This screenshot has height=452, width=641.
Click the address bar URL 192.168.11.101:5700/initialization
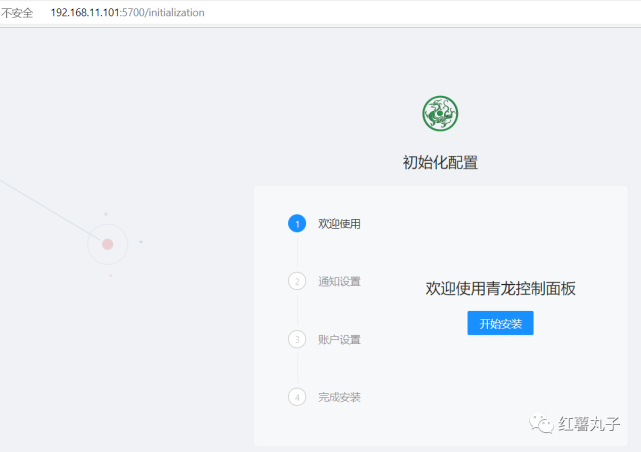[128, 13]
